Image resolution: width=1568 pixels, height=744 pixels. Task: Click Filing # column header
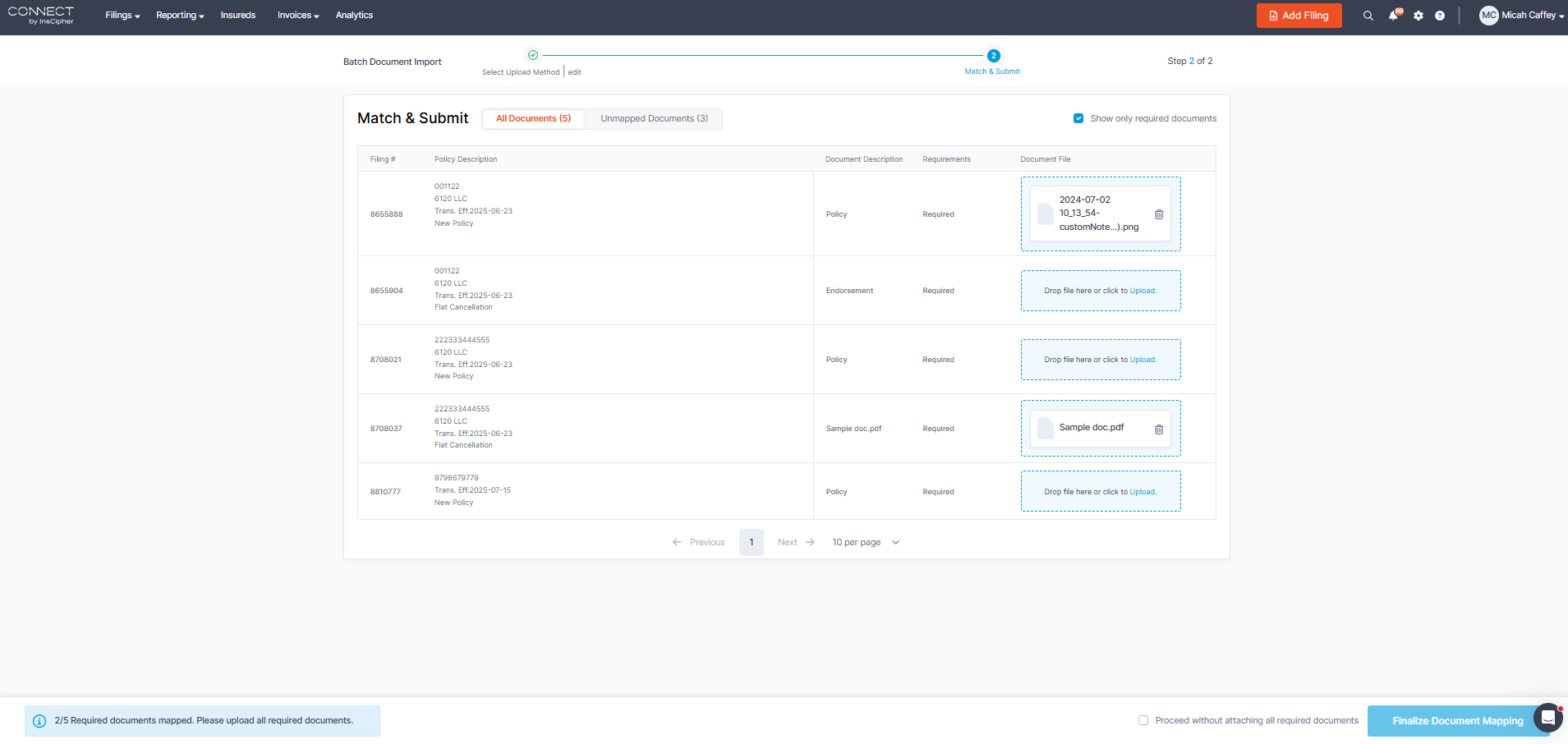pyautogui.click(x=383, y=159)
